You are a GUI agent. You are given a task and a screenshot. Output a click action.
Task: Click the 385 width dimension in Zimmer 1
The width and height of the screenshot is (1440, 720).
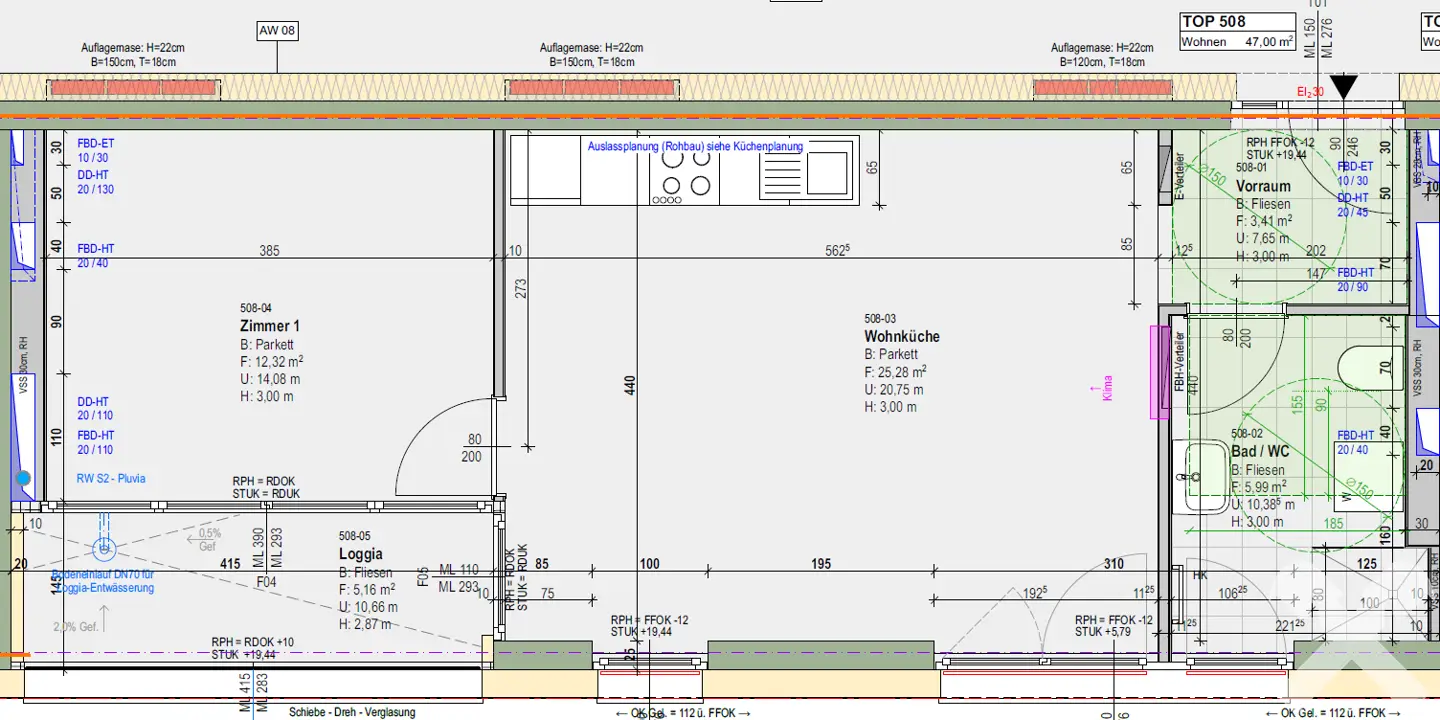(269, 251)
